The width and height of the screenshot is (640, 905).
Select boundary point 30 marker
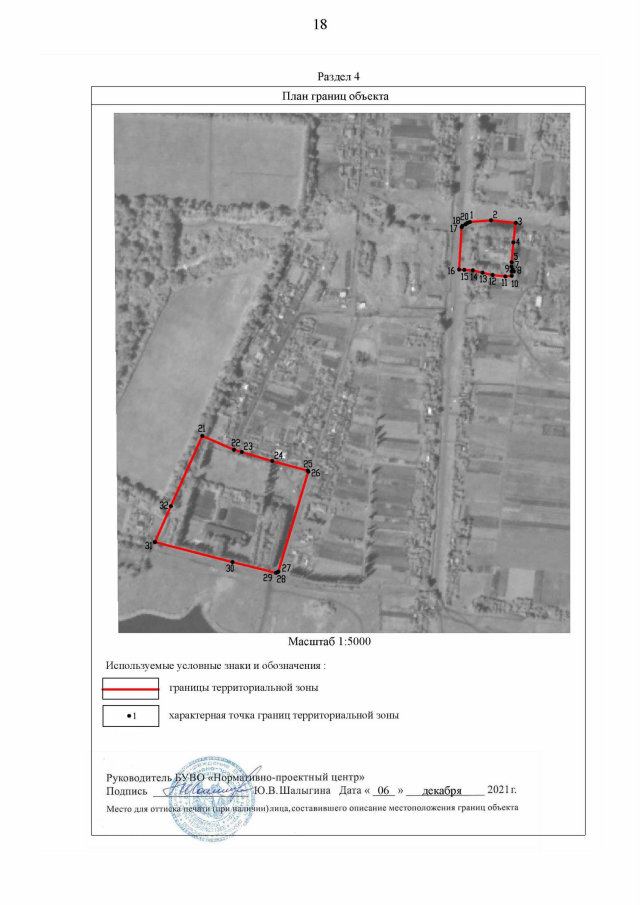(x=232, y=561)
